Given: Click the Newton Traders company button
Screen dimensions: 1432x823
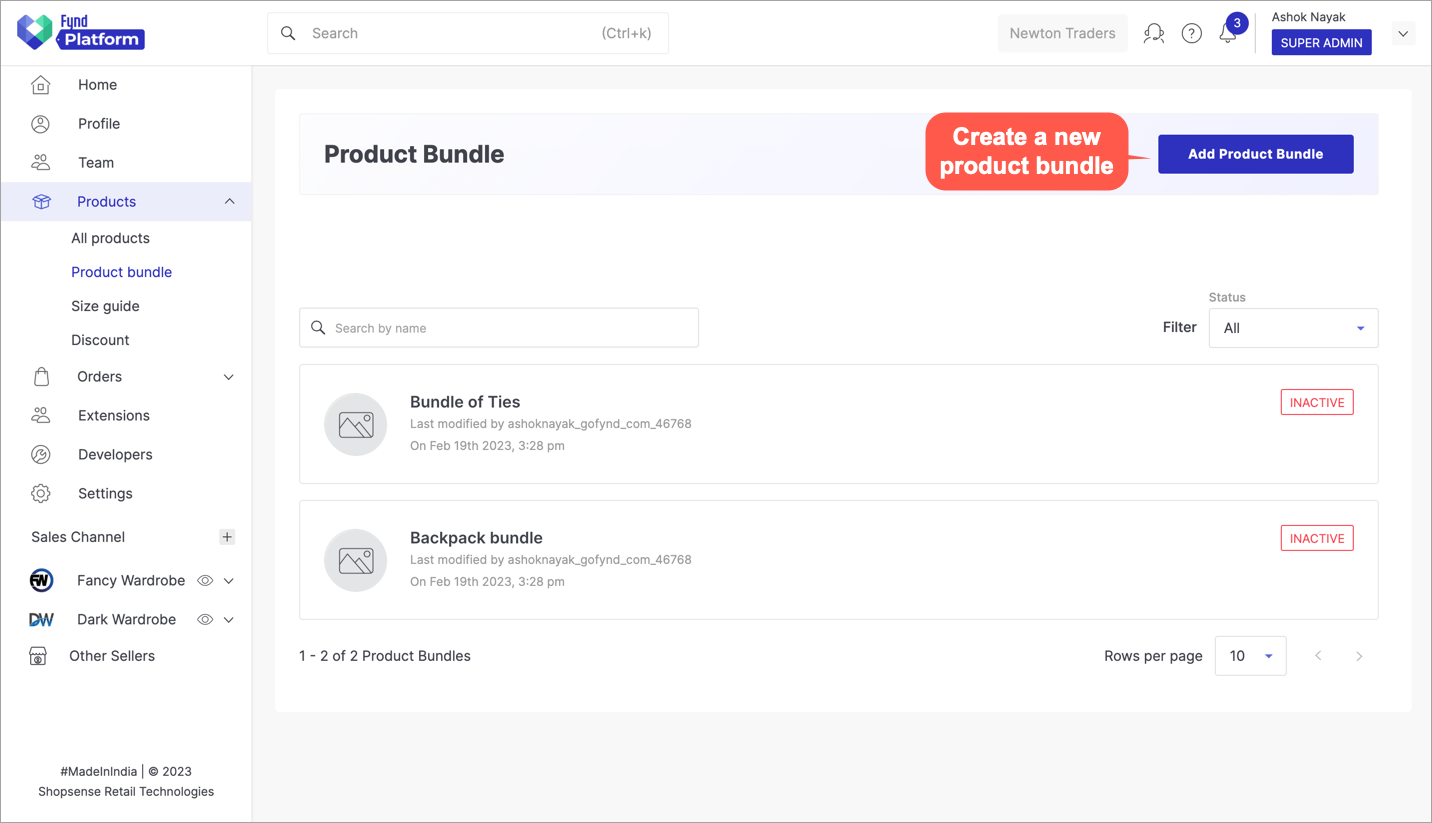Looking at the screenshot, I should tap(1062, 33).
